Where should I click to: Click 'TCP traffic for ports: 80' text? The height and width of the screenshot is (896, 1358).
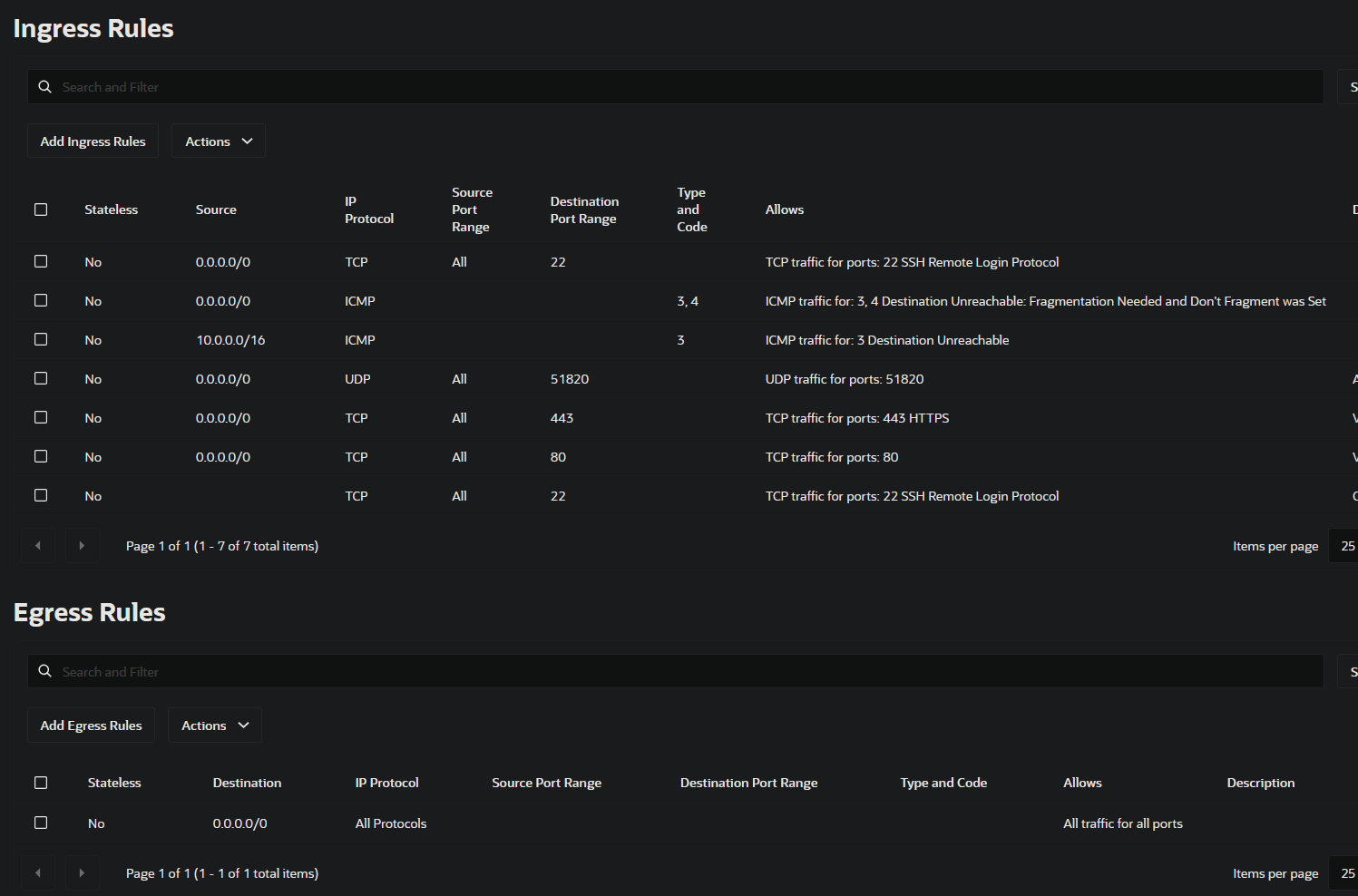[x=832, y=457]
